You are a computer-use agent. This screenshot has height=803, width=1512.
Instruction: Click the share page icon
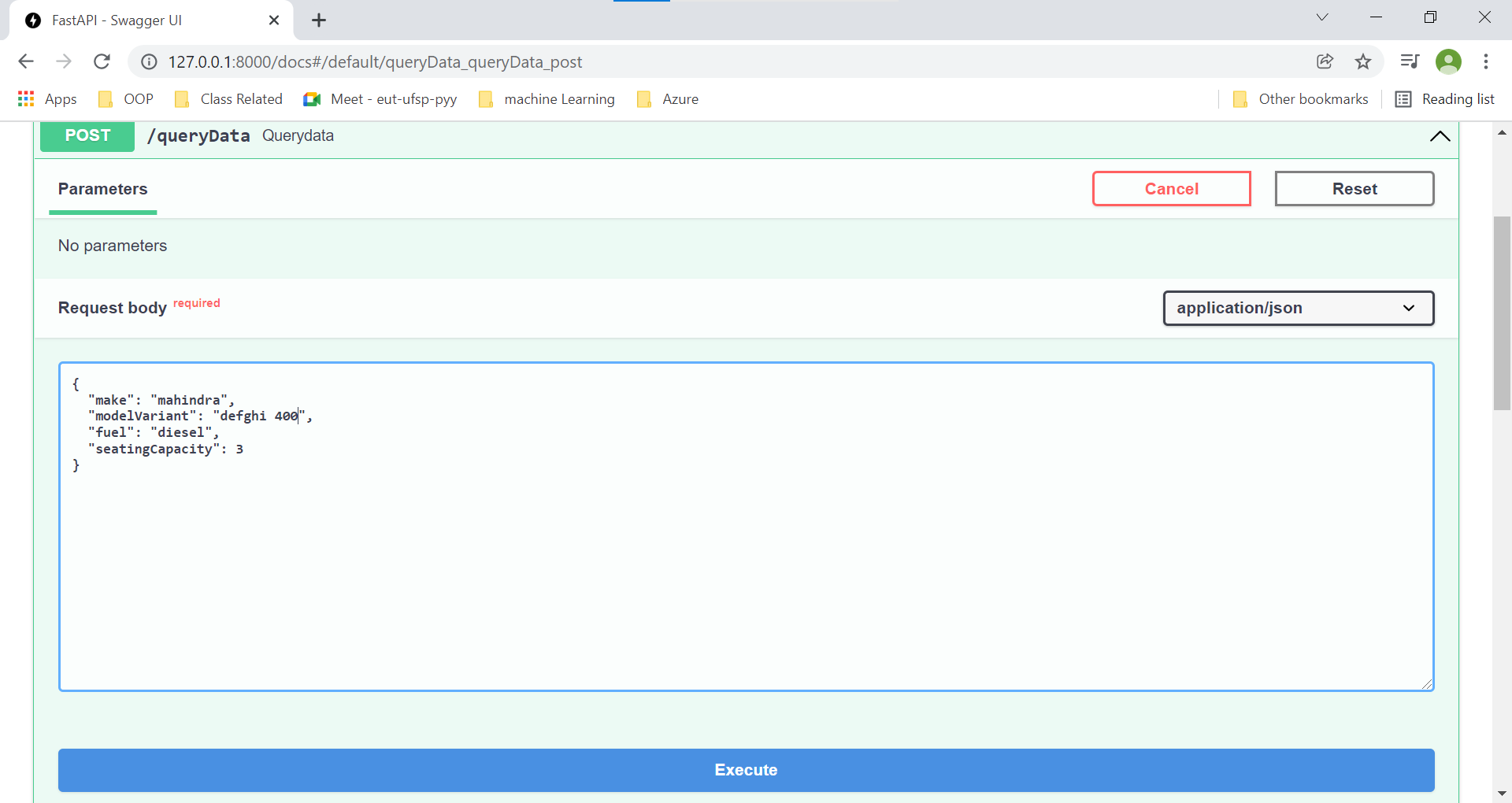point(1325,61)
